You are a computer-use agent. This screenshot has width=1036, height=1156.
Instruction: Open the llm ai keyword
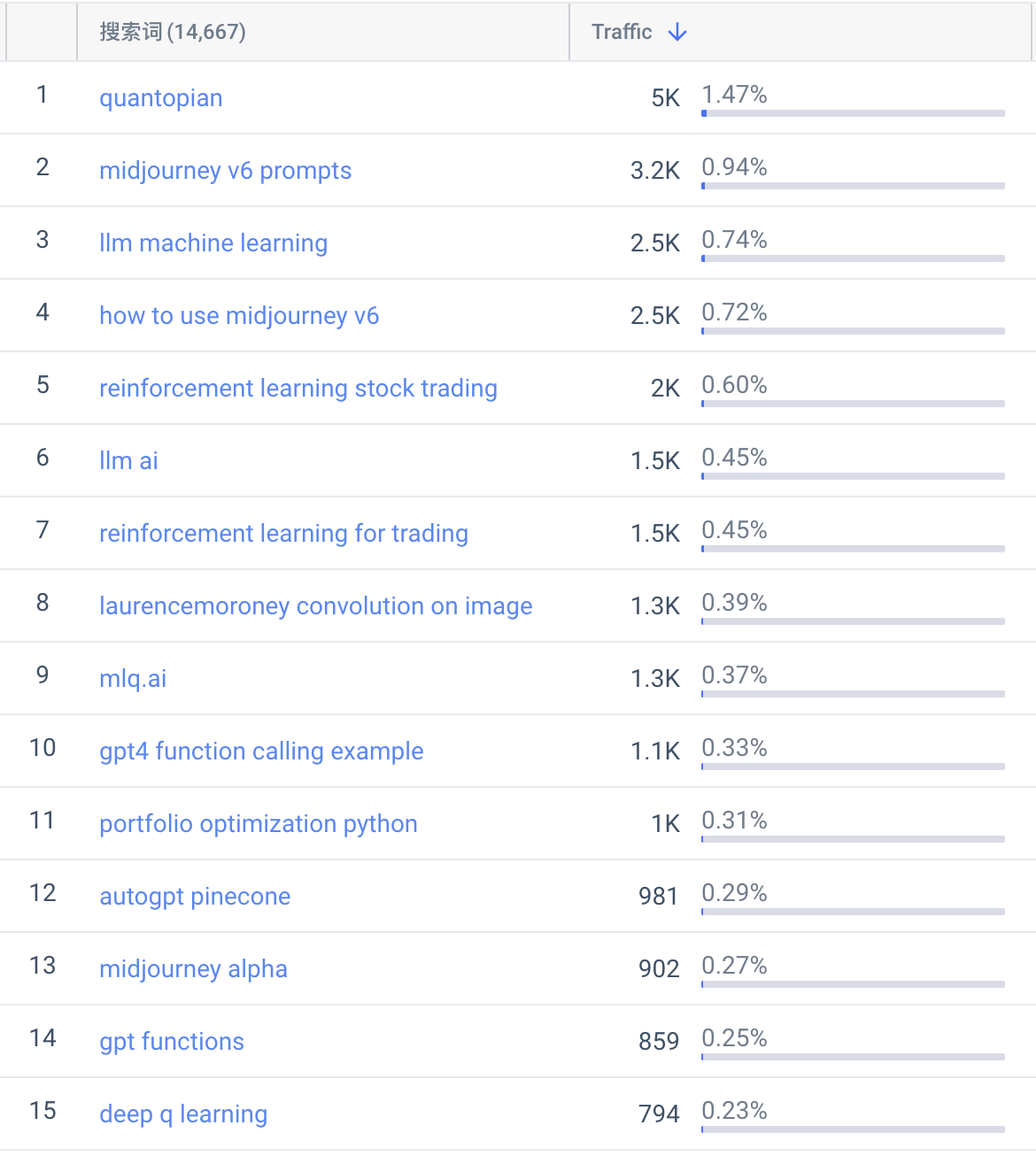coord(128,460)
